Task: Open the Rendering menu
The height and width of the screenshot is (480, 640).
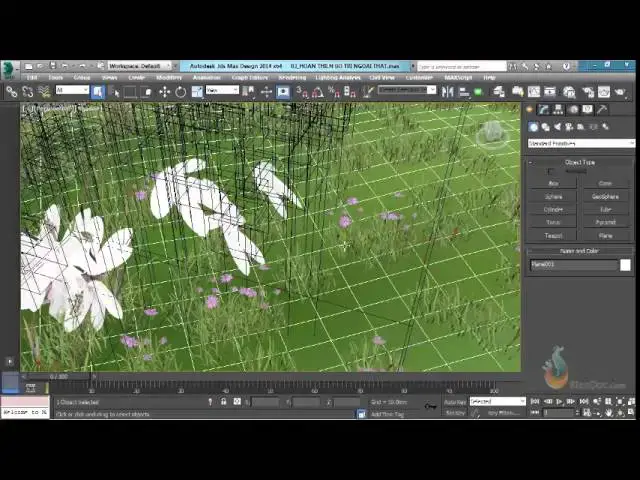Action: (x=292, y=78)
